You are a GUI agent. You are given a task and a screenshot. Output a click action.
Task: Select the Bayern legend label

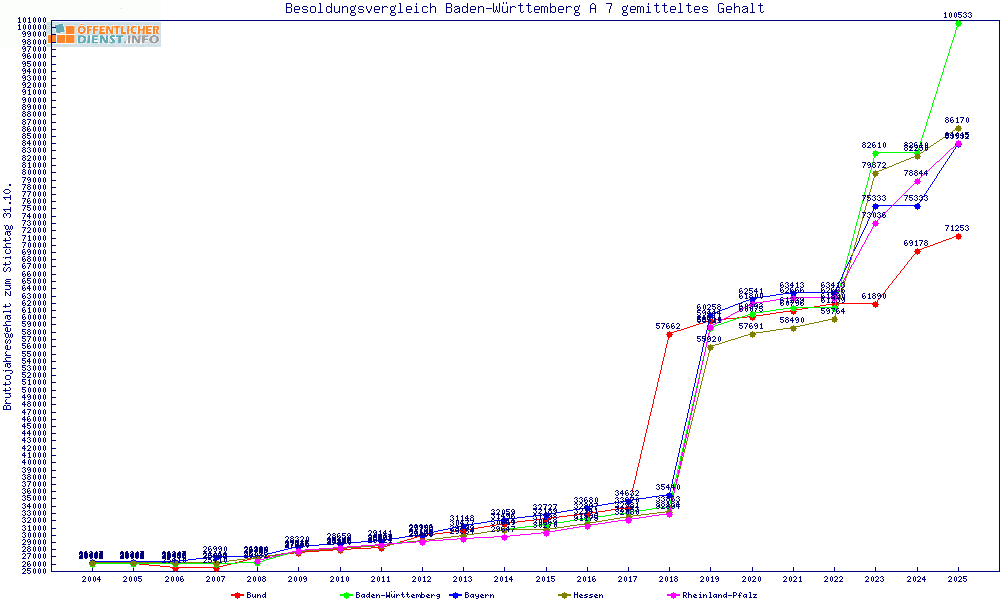(x=478, y=595)
